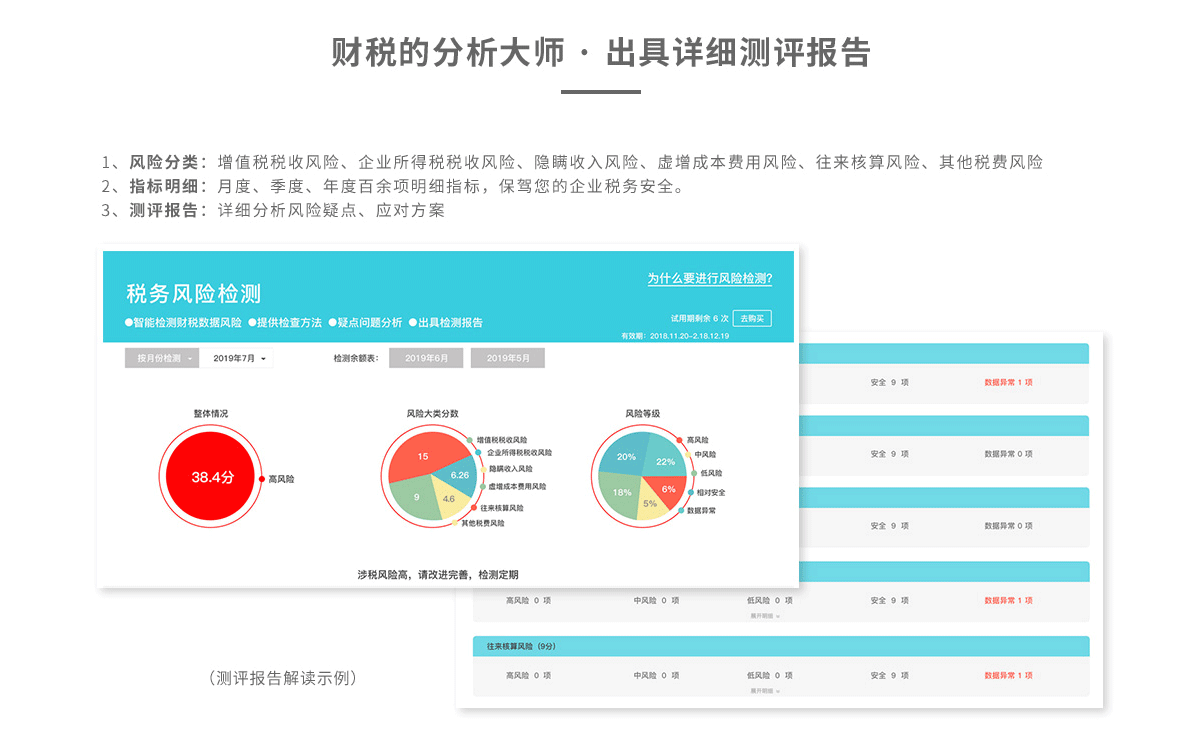Click the 往来核算风险 legend dot beside the pie chart
The image size is (1200, 756).
473,508
